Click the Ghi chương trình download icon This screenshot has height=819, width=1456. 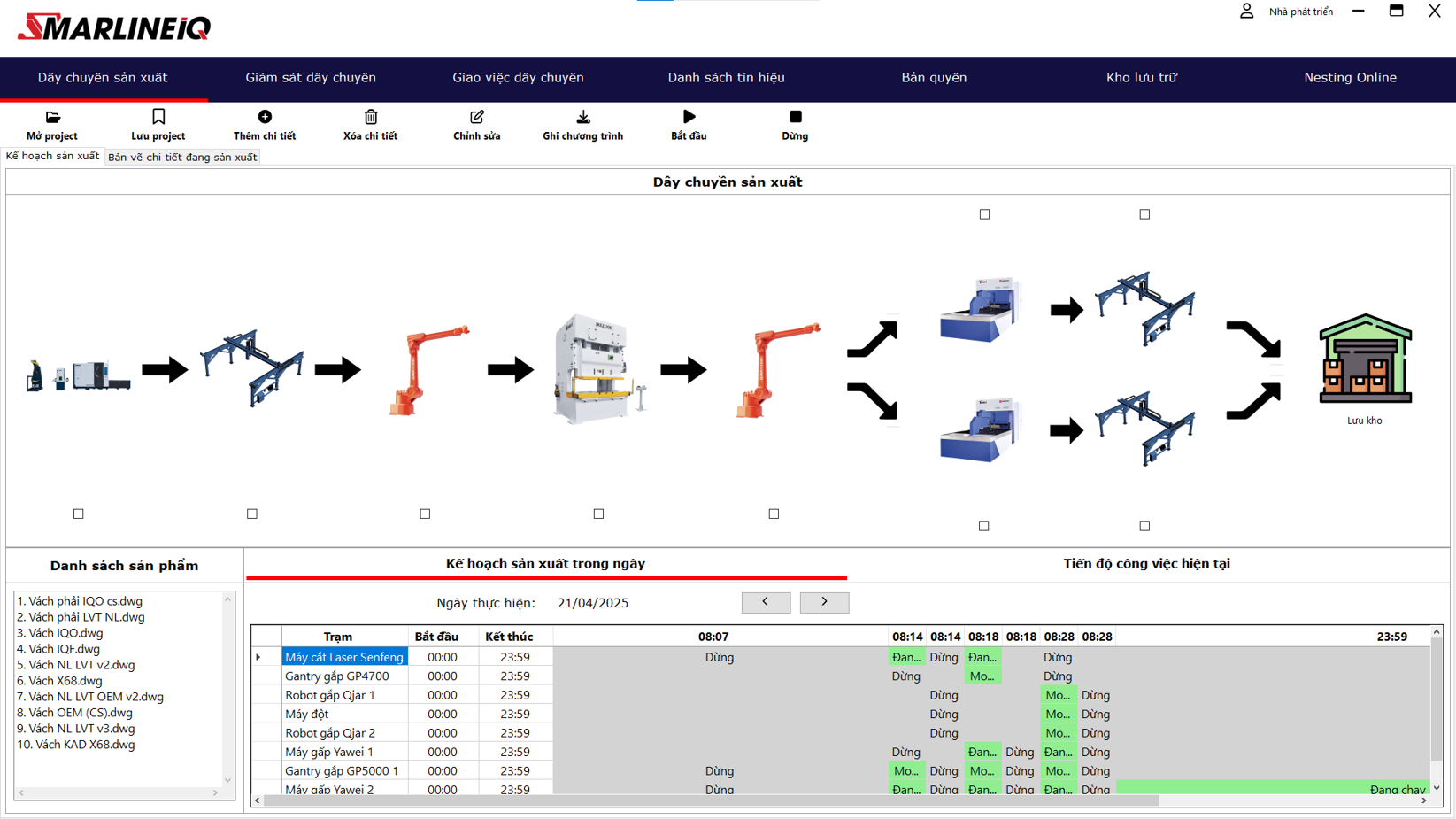coord(583,117)
